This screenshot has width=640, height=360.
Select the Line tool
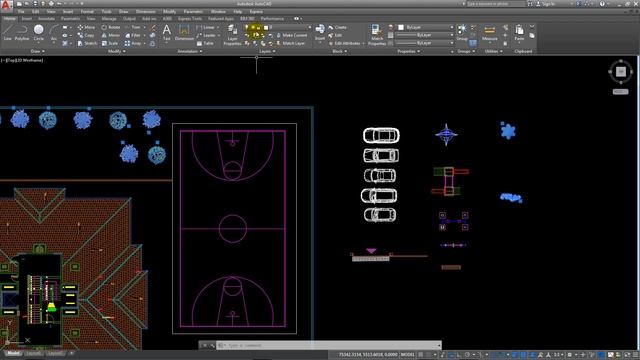[8, 33]
